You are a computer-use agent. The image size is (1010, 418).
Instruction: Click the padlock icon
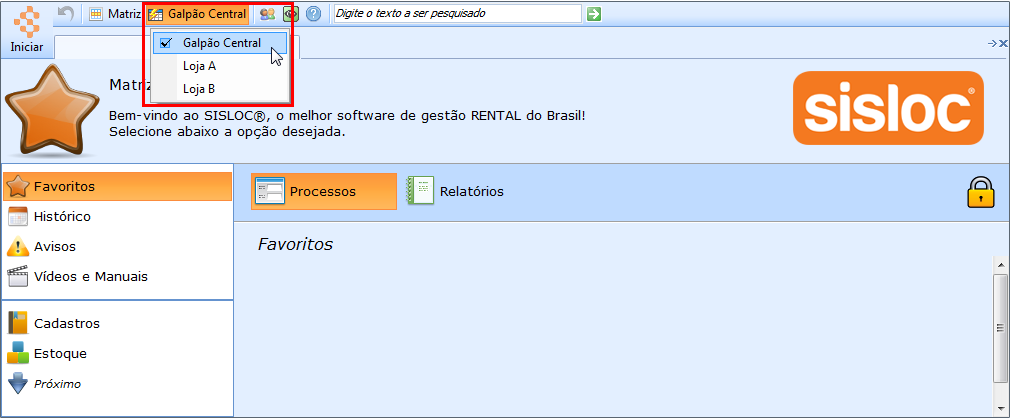click(980, 192)
